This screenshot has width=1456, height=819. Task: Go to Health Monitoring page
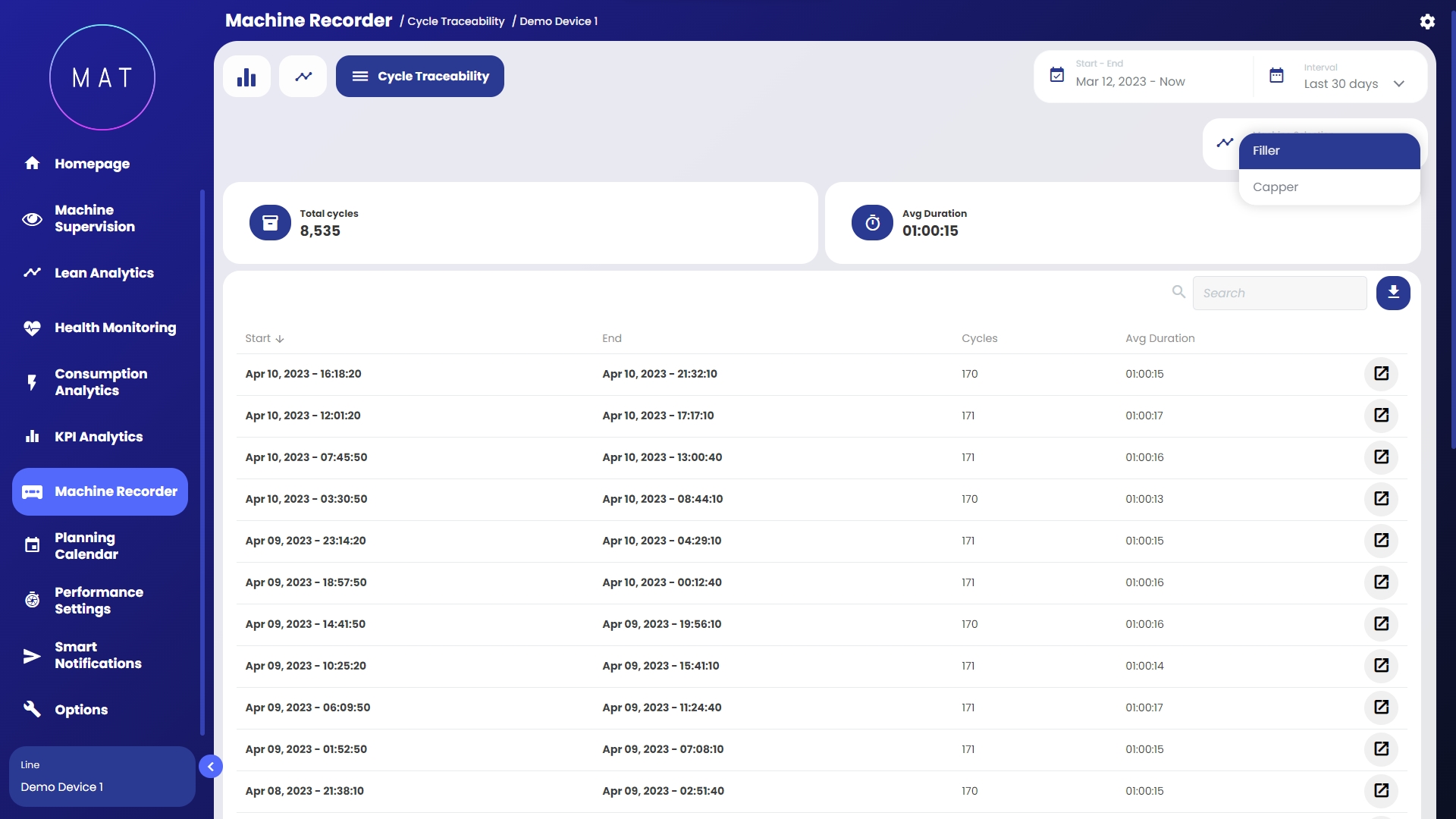[115, 328]
